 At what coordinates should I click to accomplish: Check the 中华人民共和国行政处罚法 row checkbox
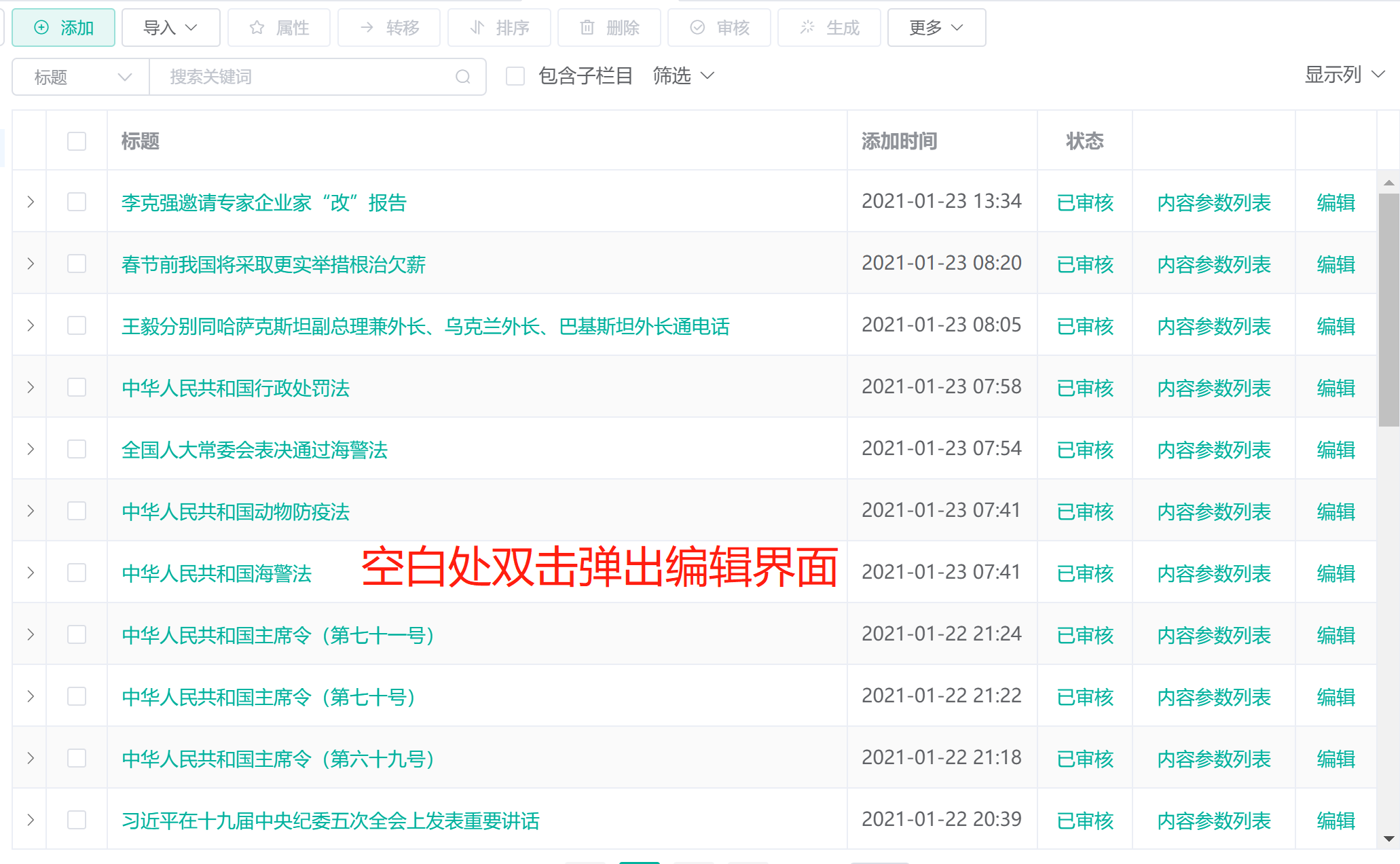coord(77,388)
